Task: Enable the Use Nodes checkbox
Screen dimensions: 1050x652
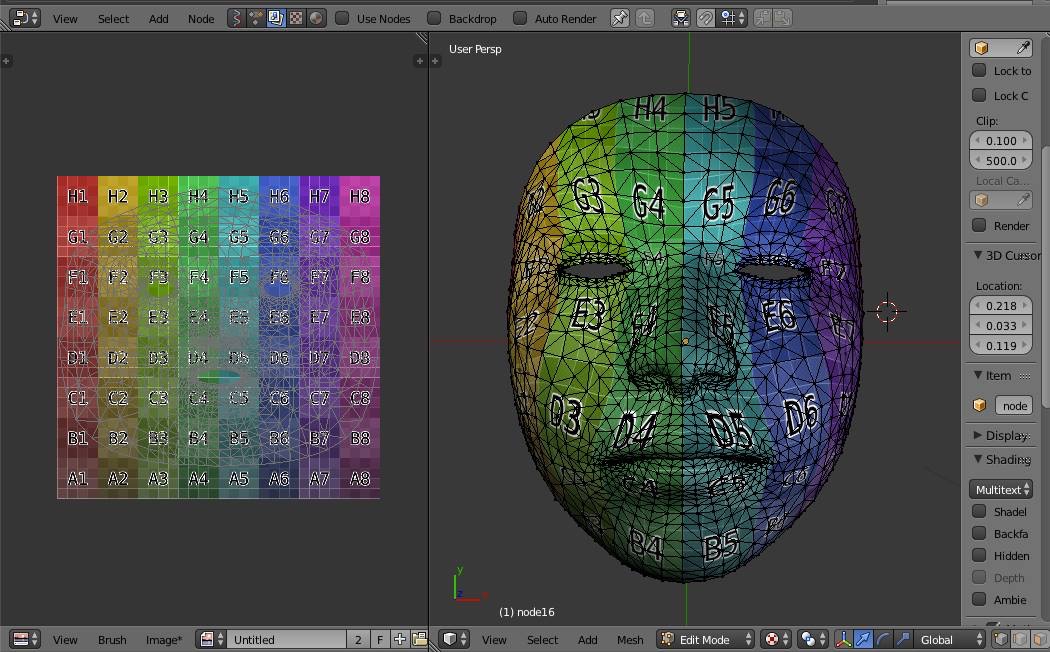Action: click(342, 18)
